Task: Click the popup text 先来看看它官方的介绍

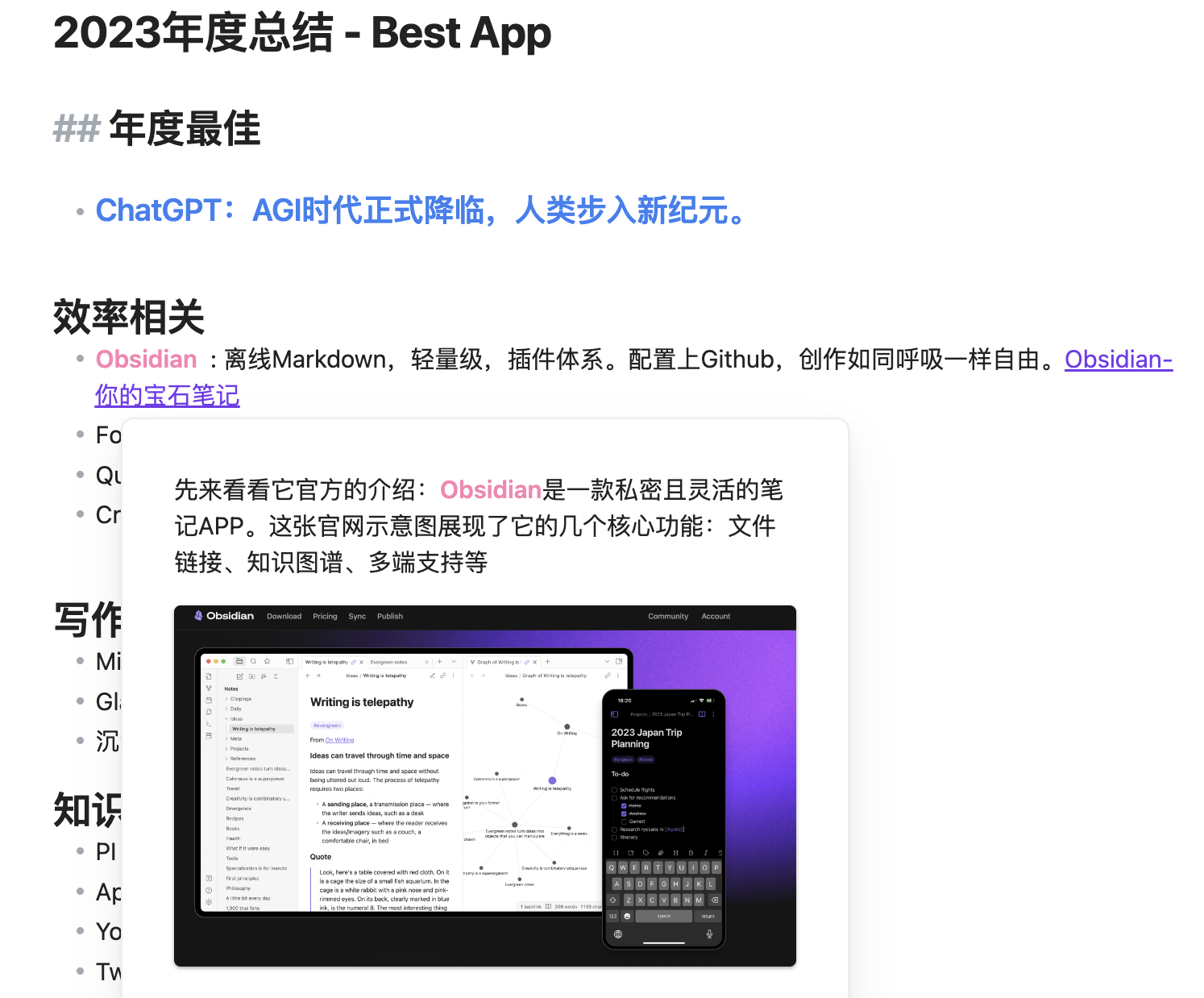Action: [295, 490]
